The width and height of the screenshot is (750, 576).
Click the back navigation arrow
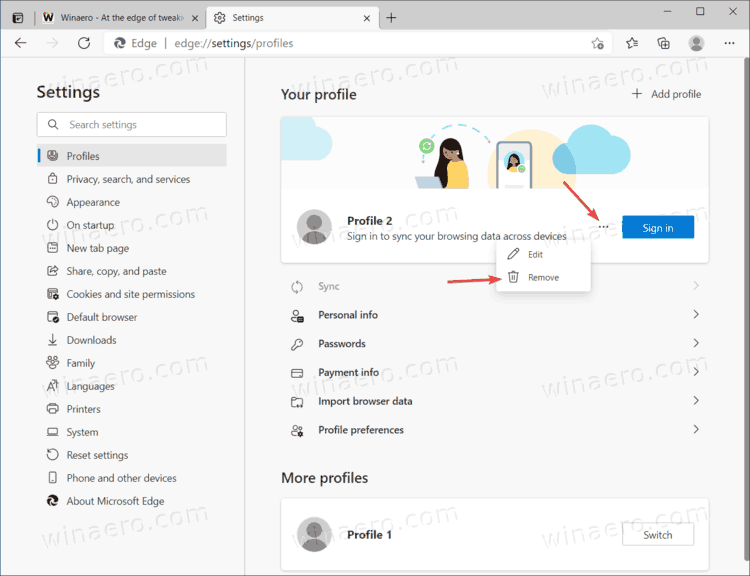coord(21,43)
